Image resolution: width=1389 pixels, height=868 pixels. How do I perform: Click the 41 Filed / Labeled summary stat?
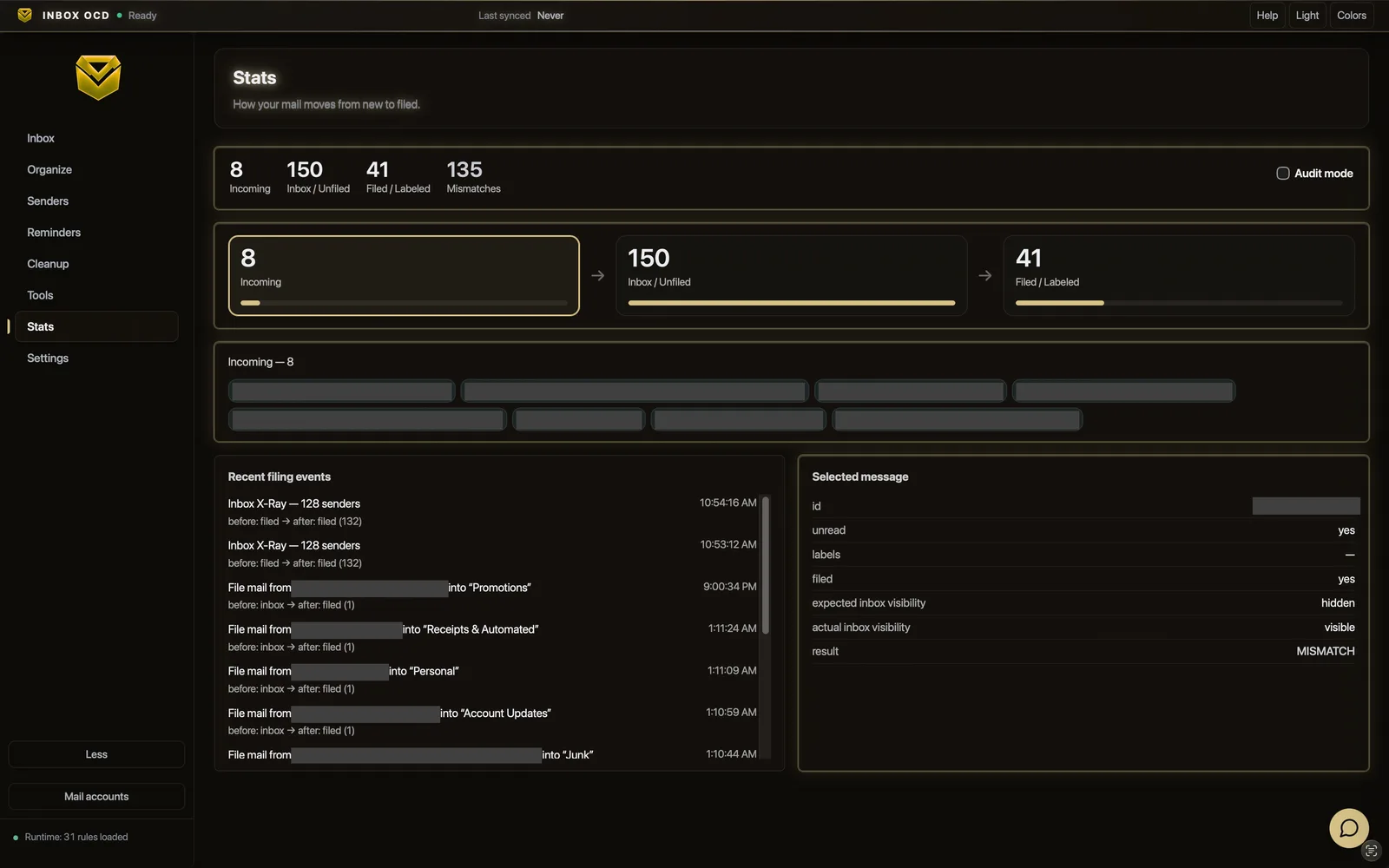point(398,176)
